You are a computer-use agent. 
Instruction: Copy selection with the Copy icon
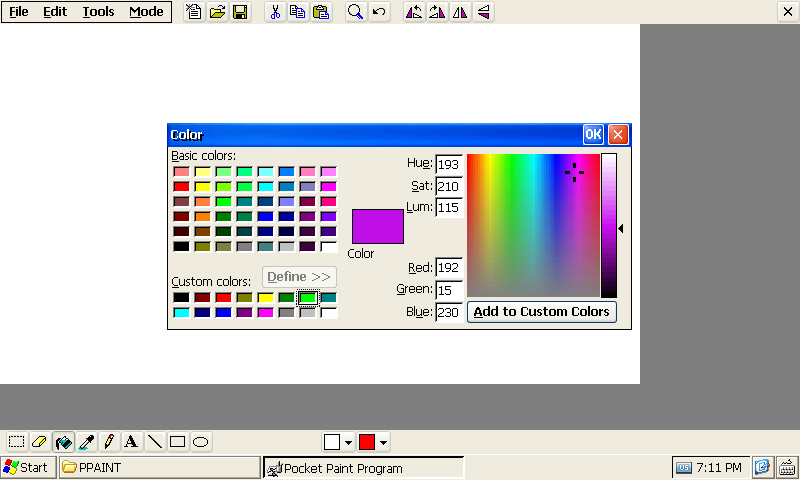pos(298,12)
